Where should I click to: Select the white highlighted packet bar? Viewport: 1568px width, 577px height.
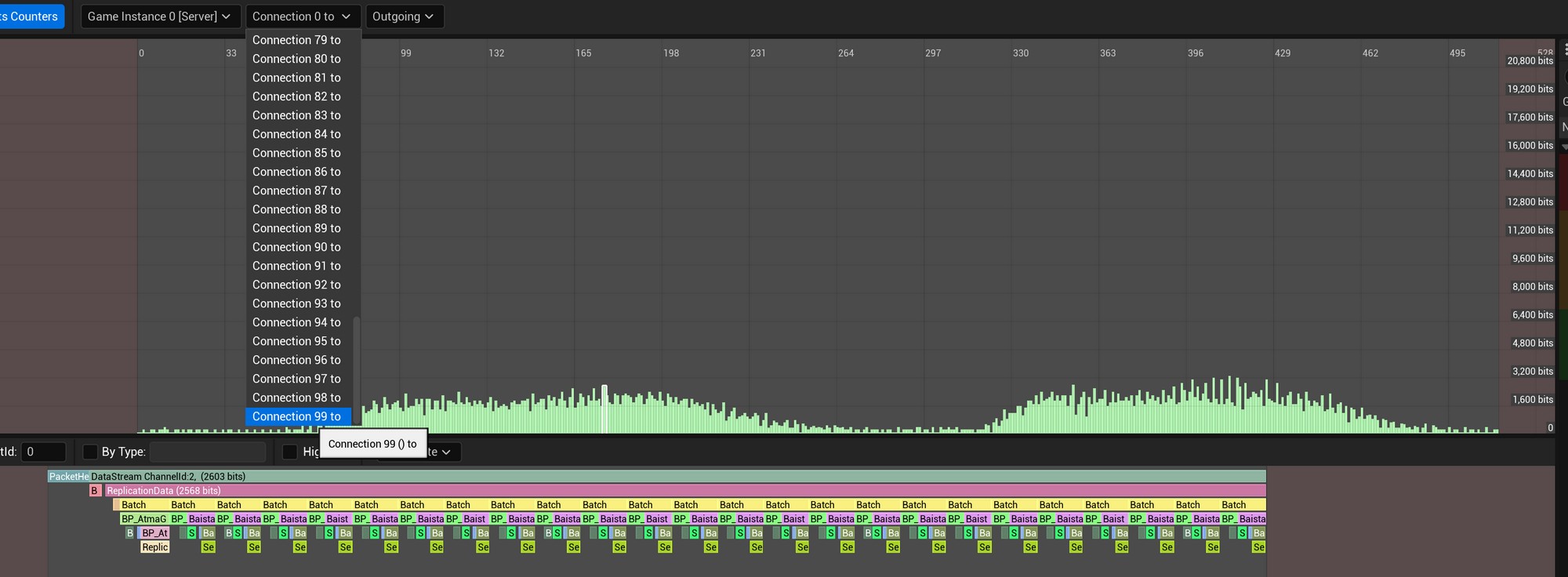tap(604, 408)
